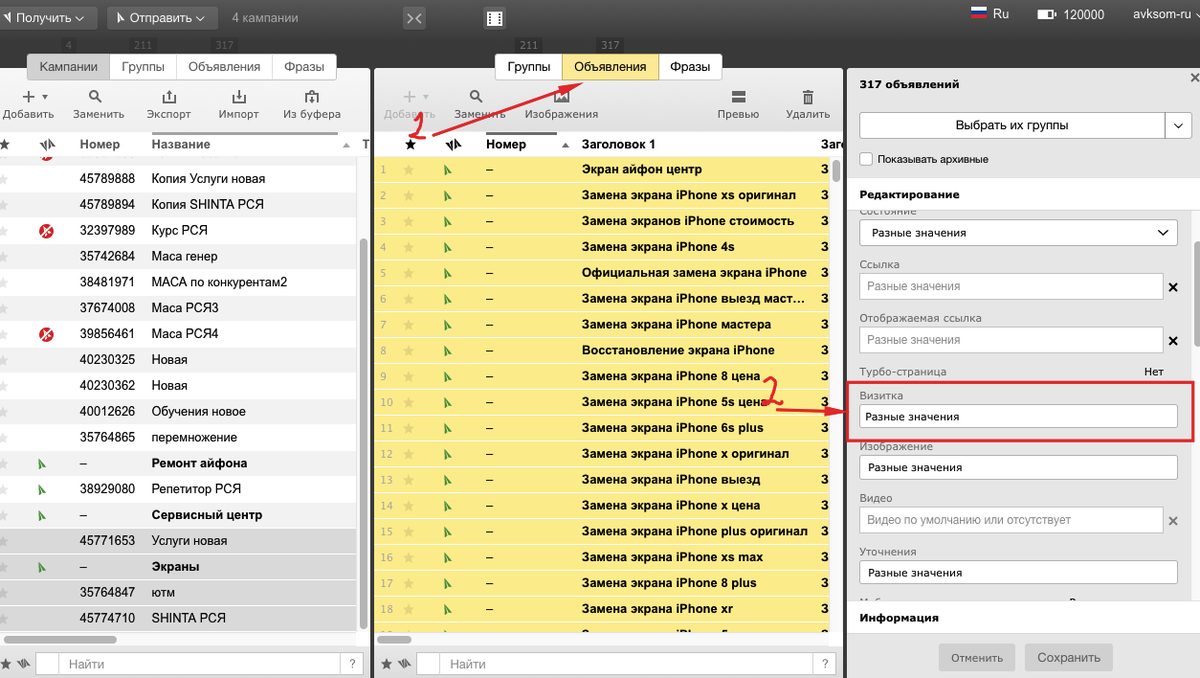Sort campaigns by Номер column header

[x=100, y=144]
